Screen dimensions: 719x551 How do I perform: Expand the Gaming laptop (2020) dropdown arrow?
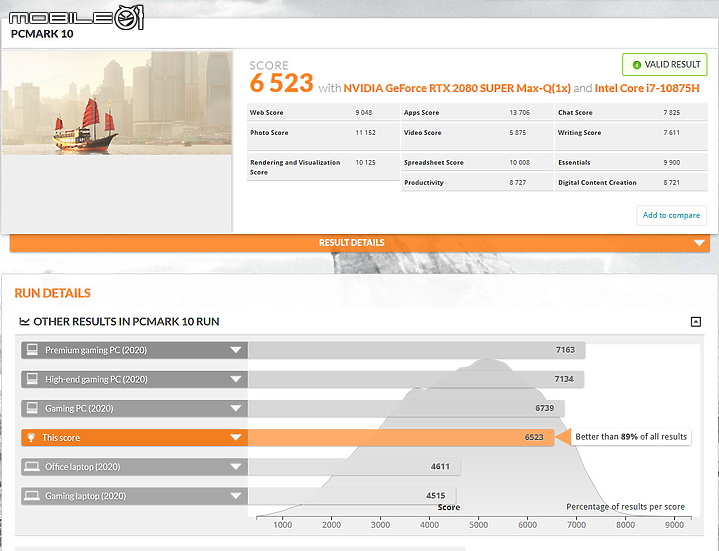coord(236,496)
